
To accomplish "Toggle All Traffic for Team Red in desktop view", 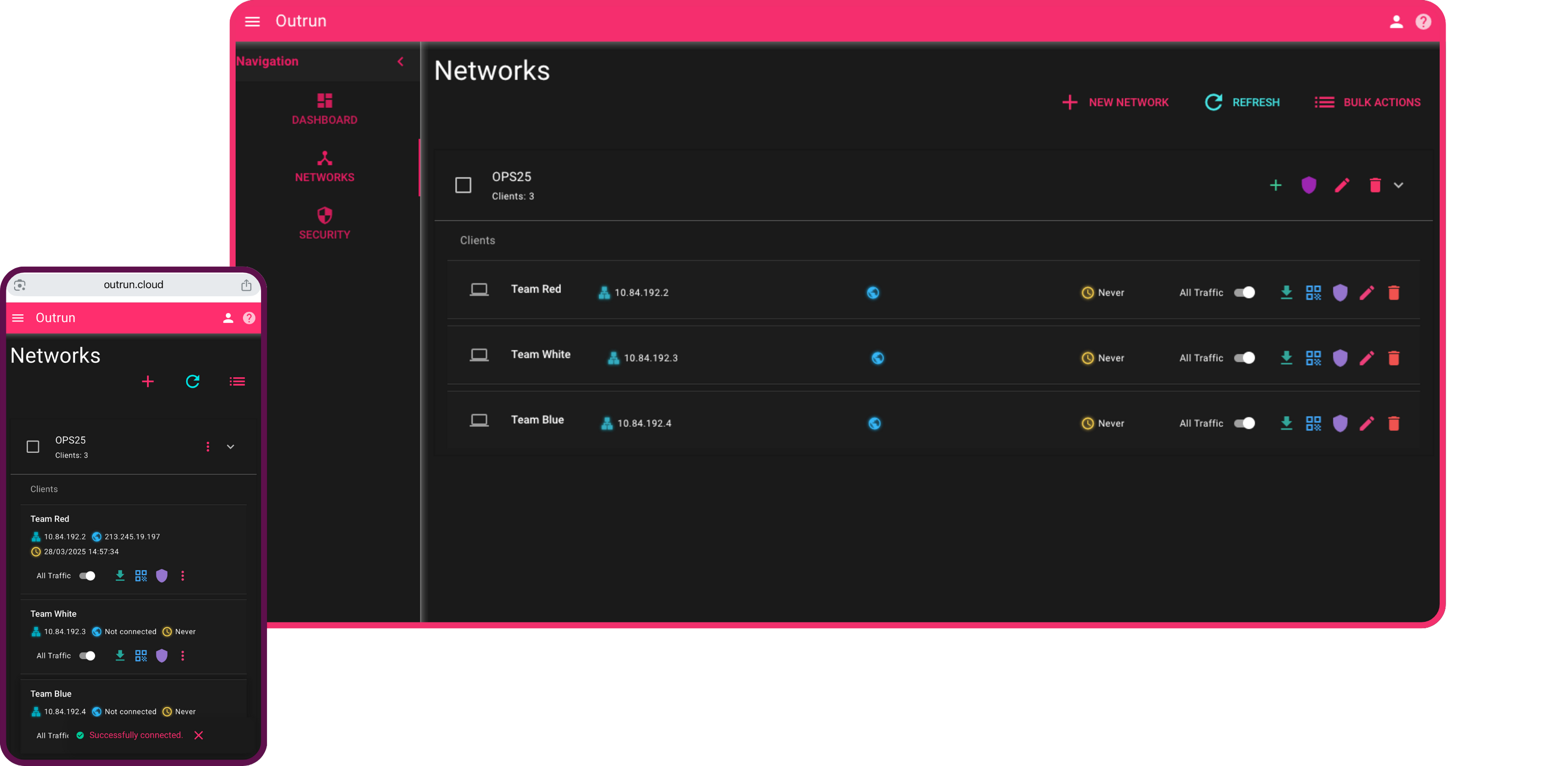I will point(1244,292).
